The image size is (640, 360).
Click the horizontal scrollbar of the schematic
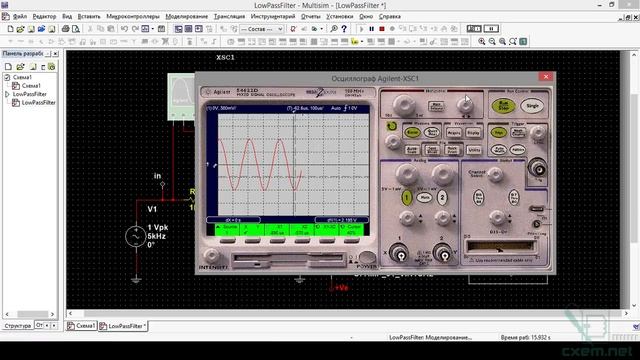(349, 313)
